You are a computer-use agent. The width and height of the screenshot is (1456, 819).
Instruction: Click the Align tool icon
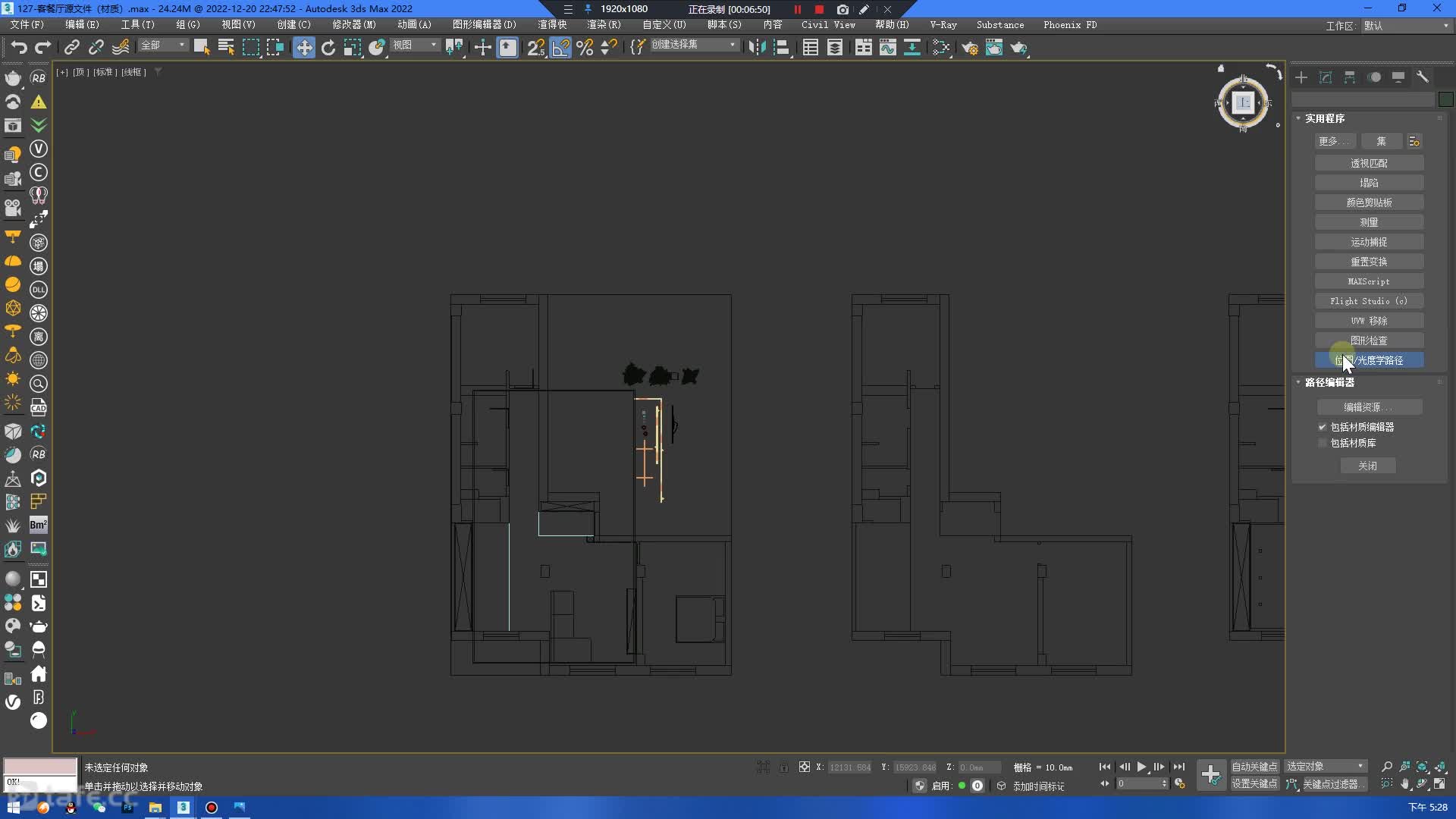(x=781, y=48)
